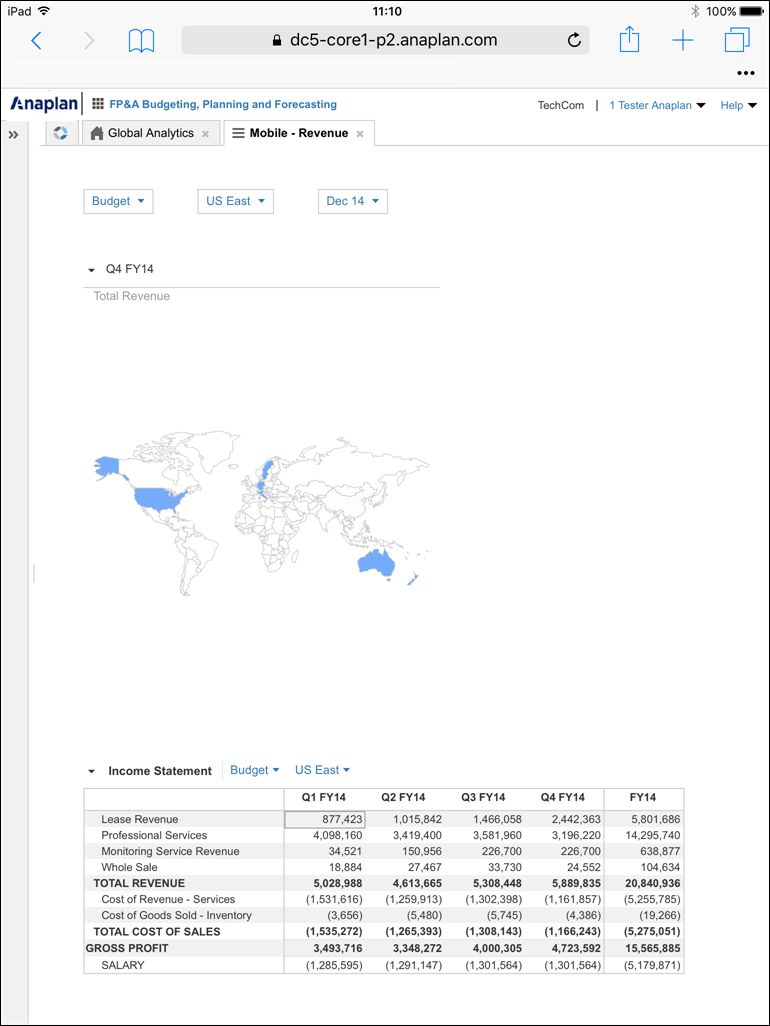
Task: Click the spinning dashboard icon tab
Action: click(x=61, y=133)
